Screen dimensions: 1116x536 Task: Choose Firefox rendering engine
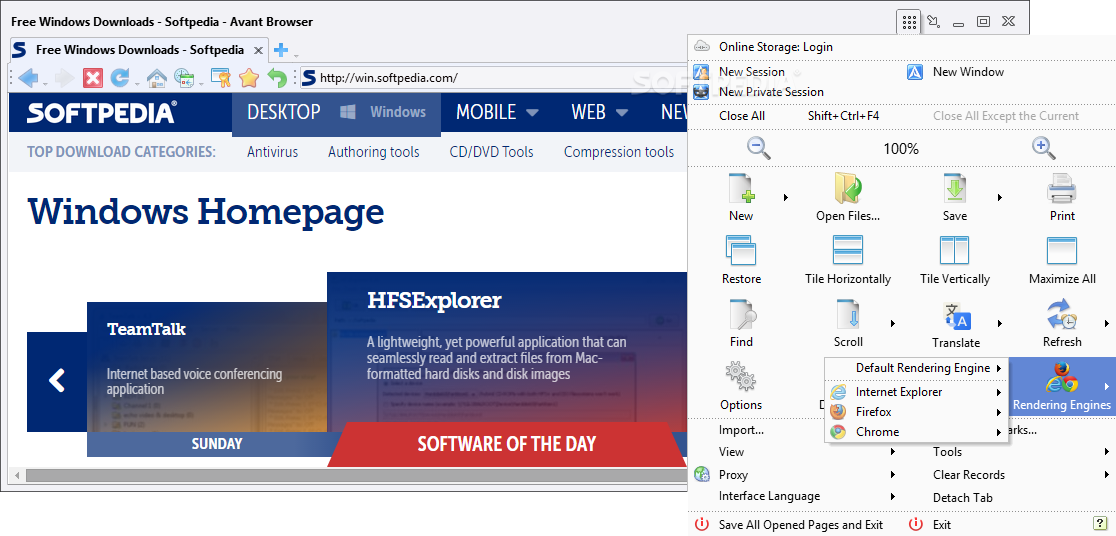tap(916, 412)
